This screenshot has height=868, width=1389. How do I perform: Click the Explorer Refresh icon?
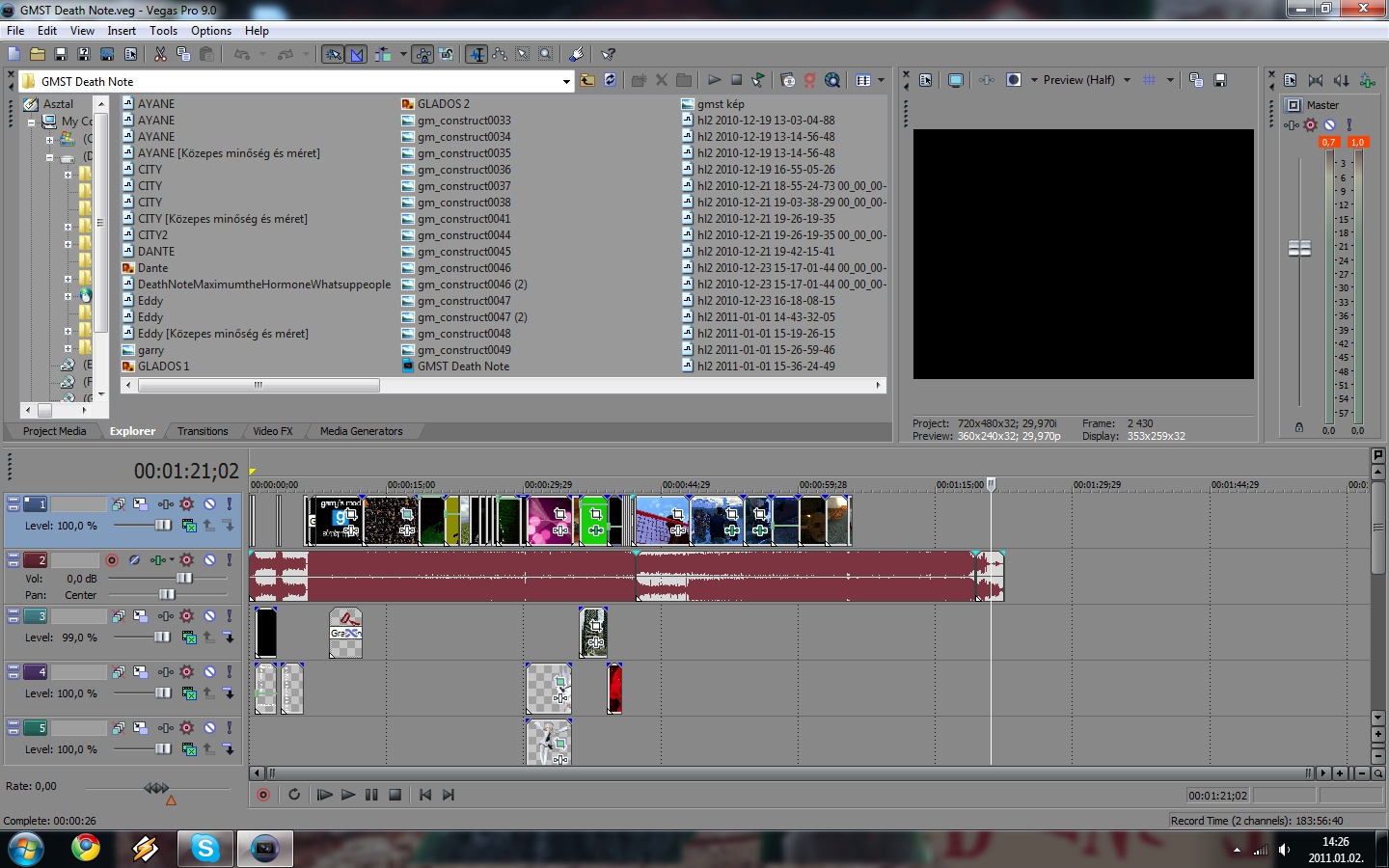(x=611, y=80)
